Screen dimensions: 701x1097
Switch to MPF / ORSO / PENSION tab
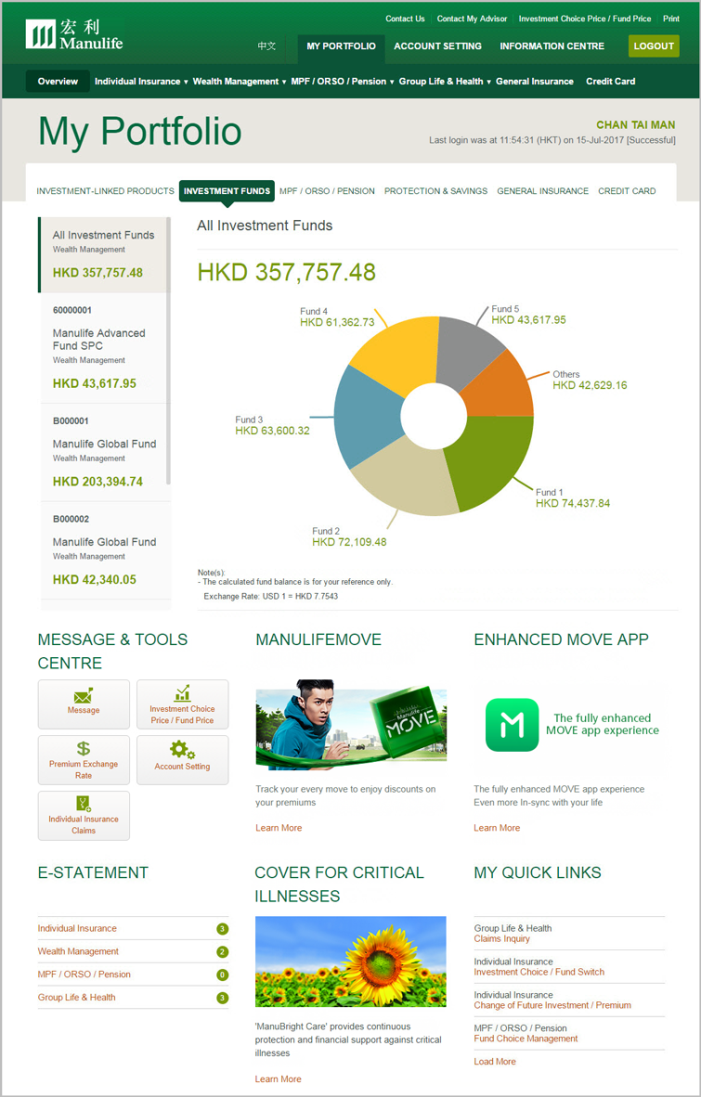pyautogui.click(x=327, y=190)
